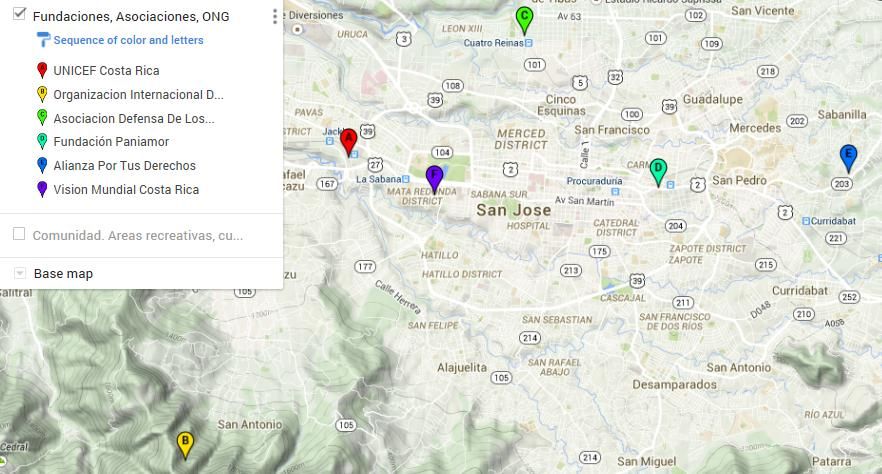The width and height of the screenshot is (882, 474).
Task: Enable the Comunidad. Areas recreativas layer checkbox
Action: (x=19, y=234)
